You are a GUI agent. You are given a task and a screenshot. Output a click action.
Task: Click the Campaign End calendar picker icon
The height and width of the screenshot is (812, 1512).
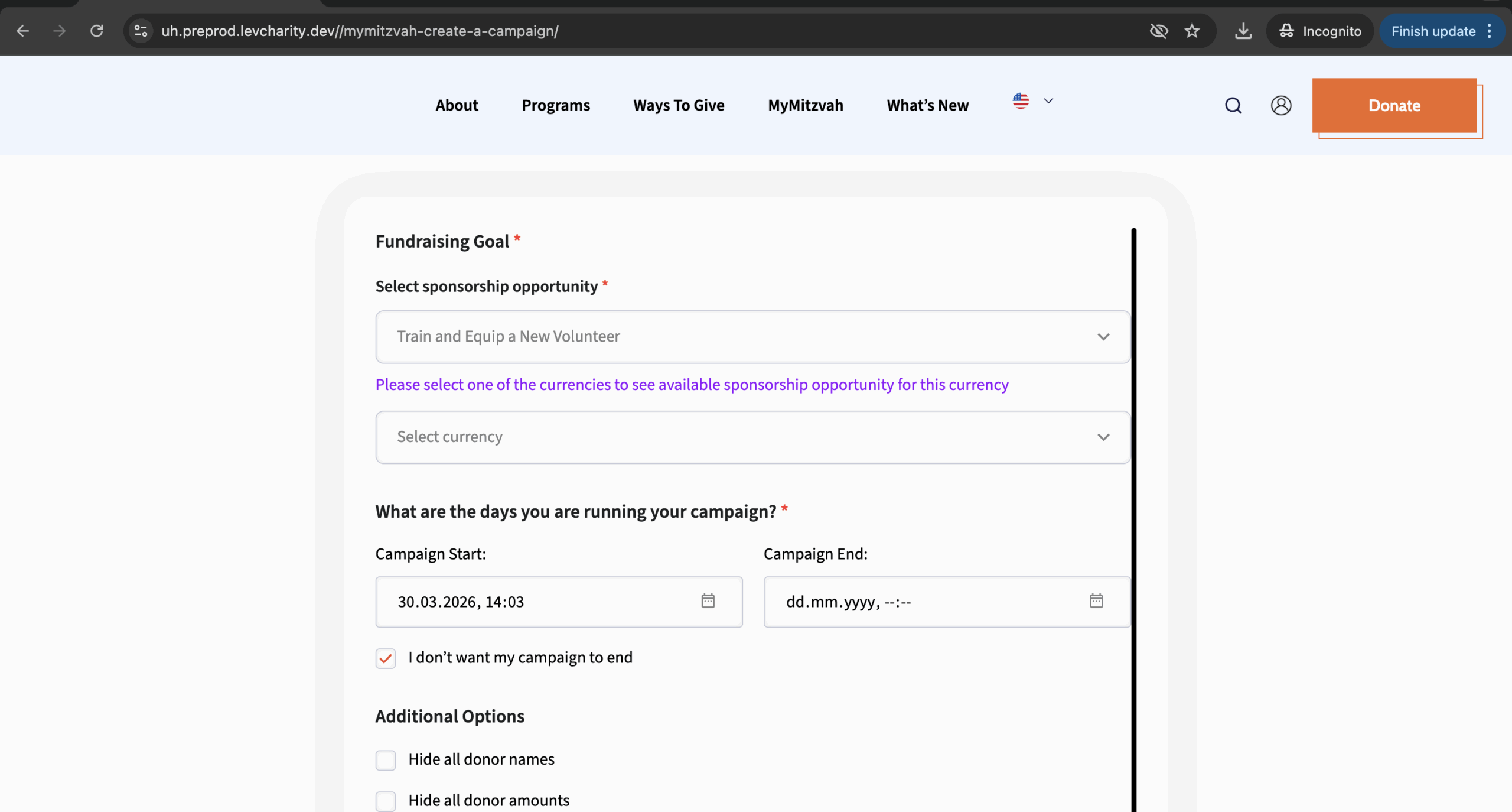1096,601
